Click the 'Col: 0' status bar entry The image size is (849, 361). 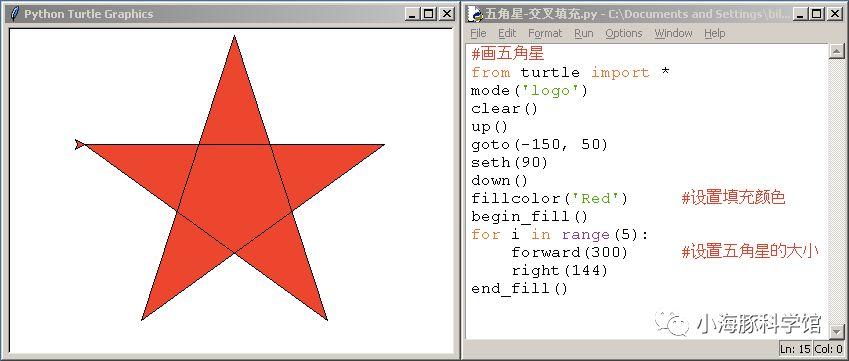coord(827,349)
